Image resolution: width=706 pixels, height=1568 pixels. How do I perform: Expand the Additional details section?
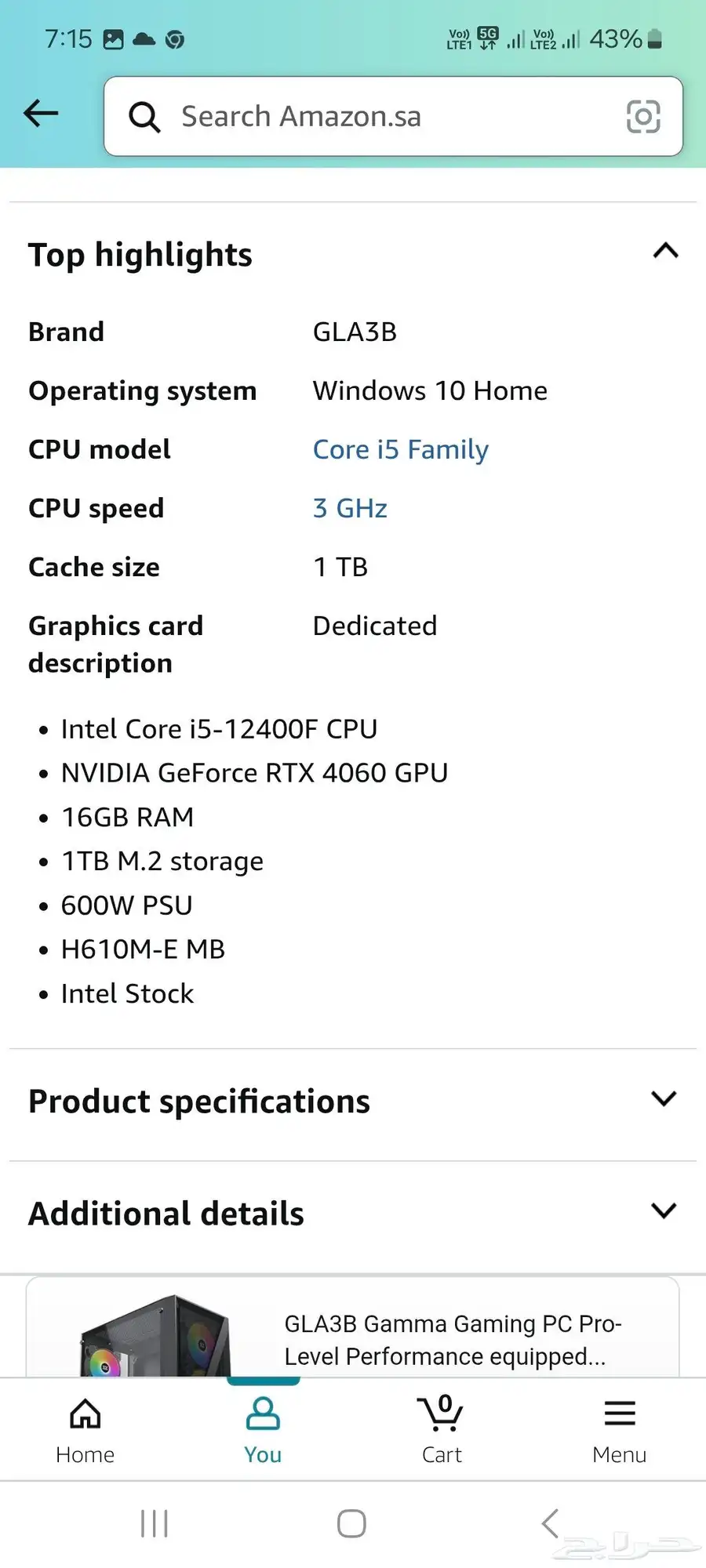(664, 1210)
